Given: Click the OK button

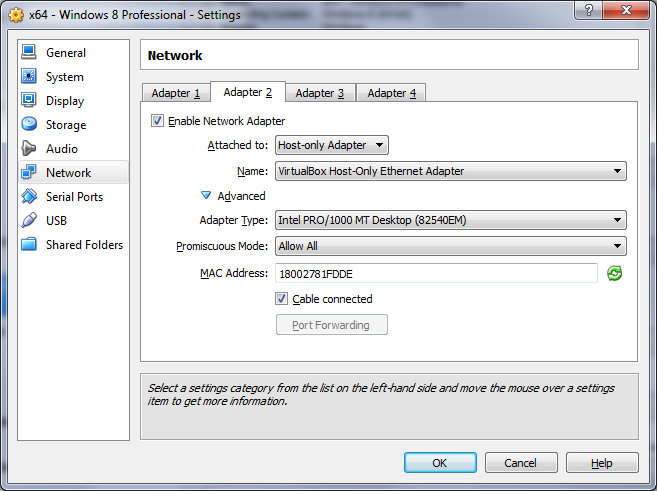Looking at the screenshot, I should pos(440,463).
